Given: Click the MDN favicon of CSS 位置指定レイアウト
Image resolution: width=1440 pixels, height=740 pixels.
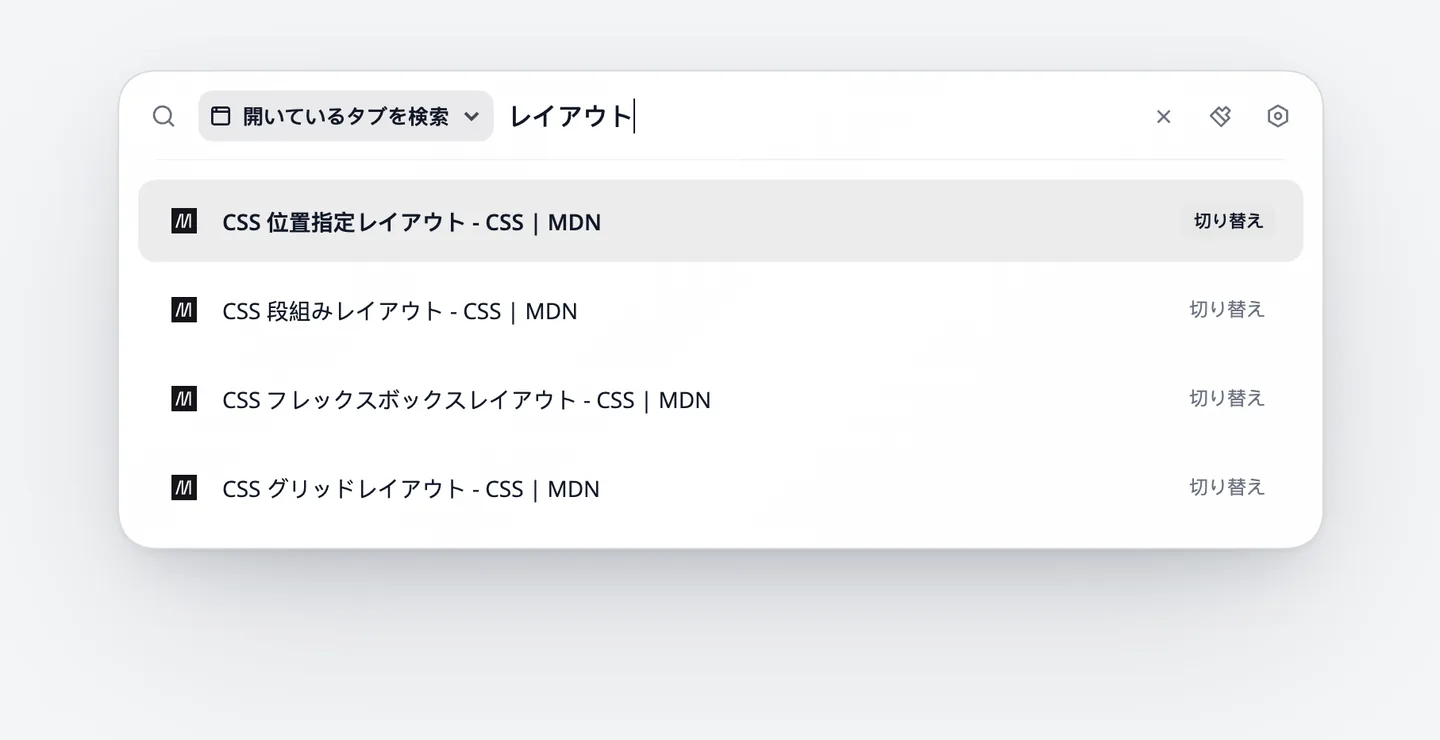Looking at the screenshot, I should tap(184, 221).
